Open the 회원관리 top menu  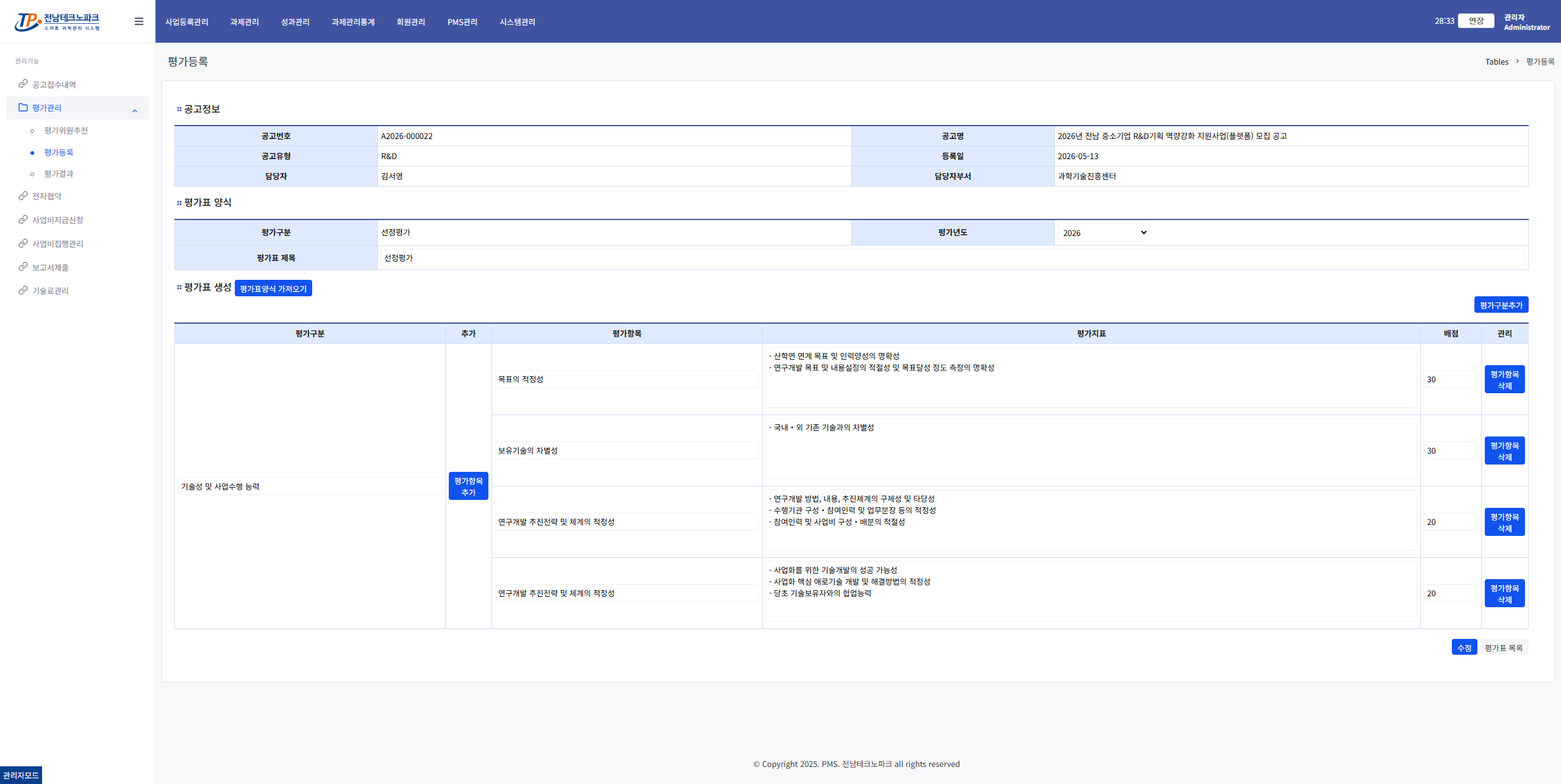411,22
